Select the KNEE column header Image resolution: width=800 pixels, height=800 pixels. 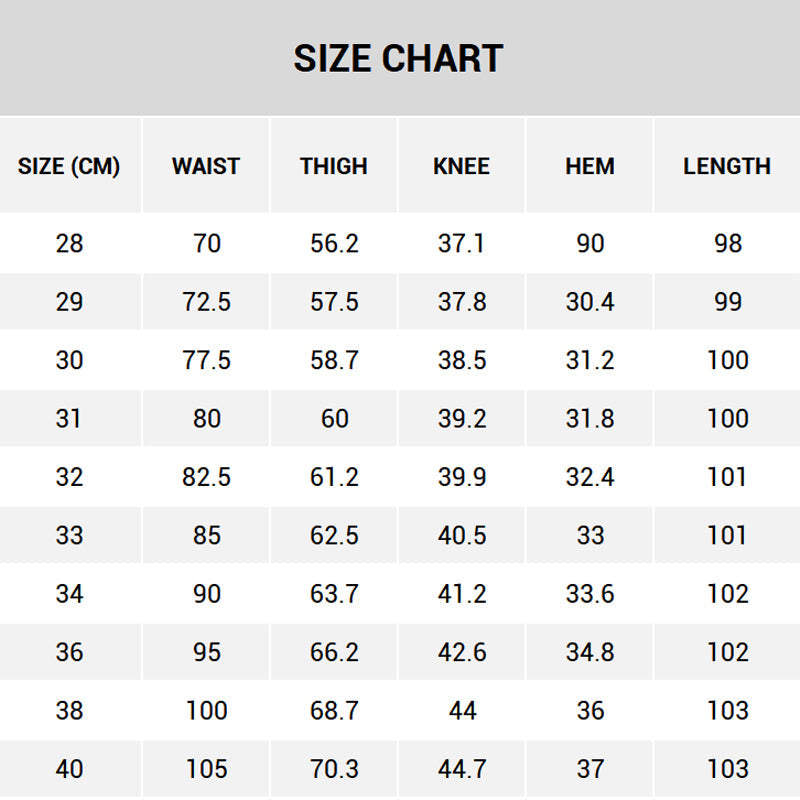click(462, 166)
